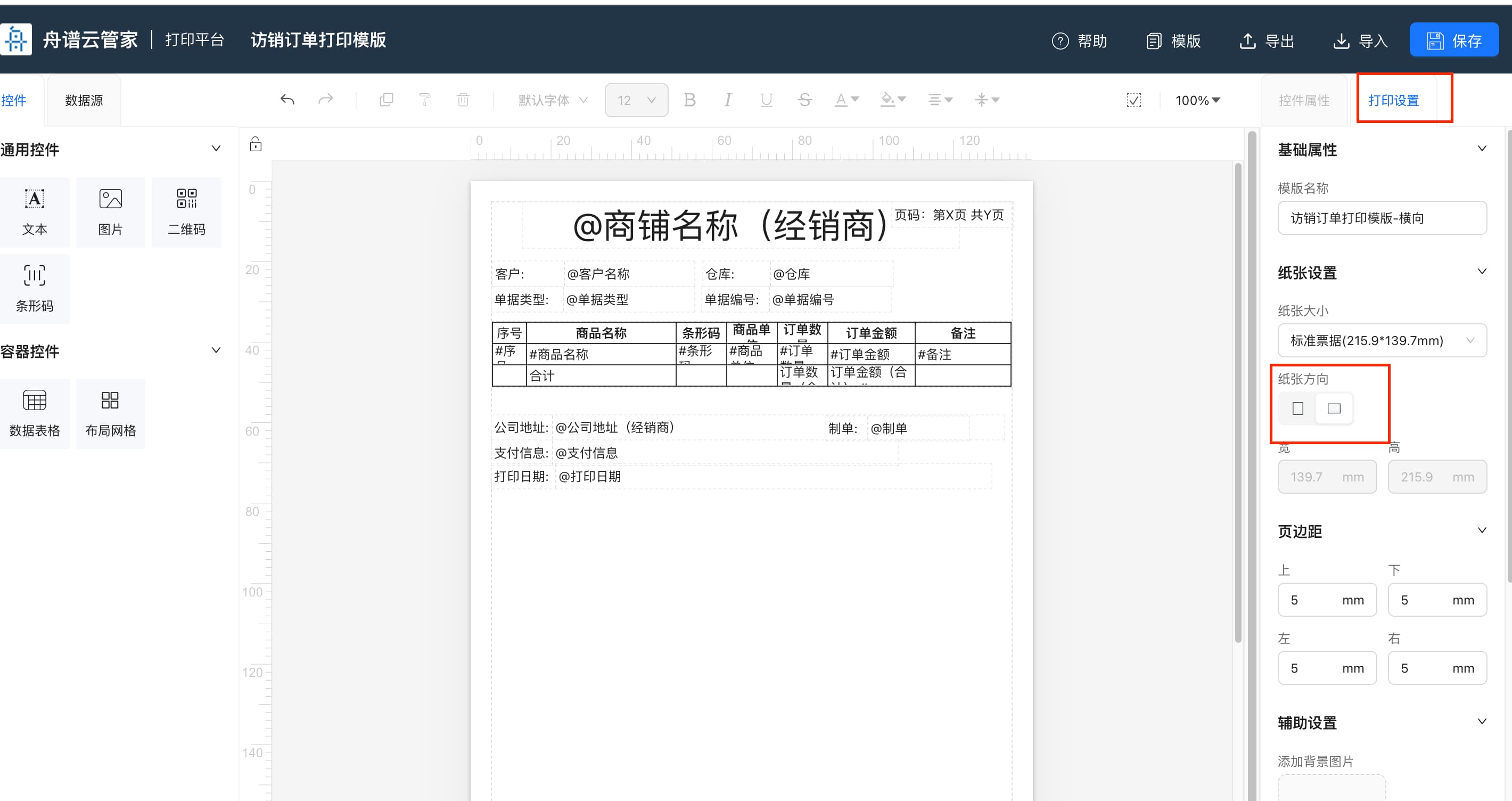
Task: Toggle strikethrough formatting
Action: pos(805,100)
